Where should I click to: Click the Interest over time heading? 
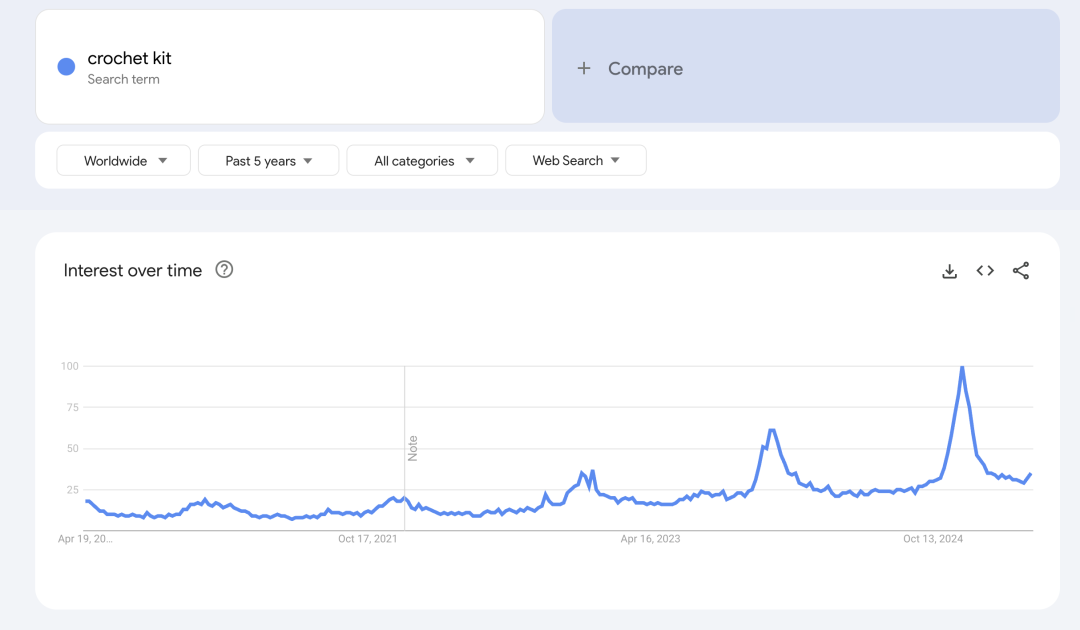pyautogui.click(x=132, y=270)
